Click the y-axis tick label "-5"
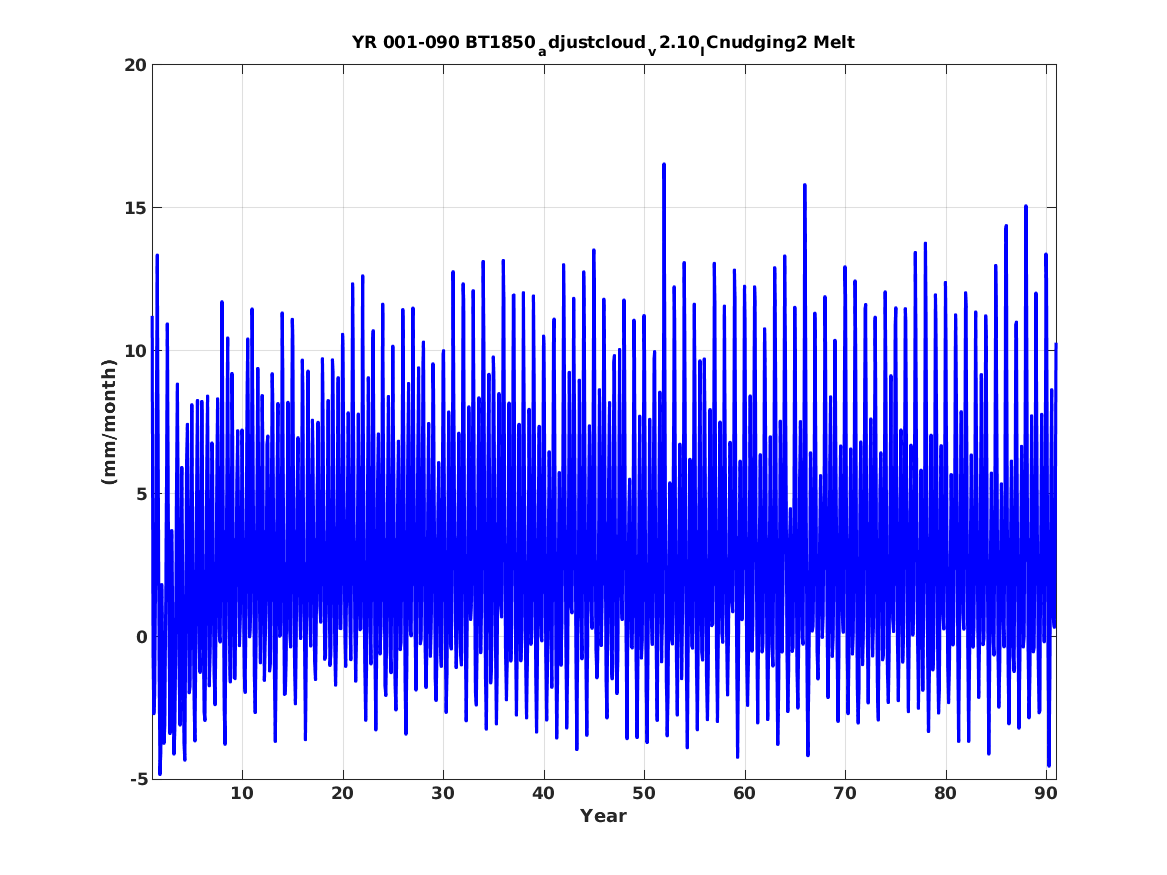Image resolution: width=1167 pixels, height=875 pixels. 138,779
